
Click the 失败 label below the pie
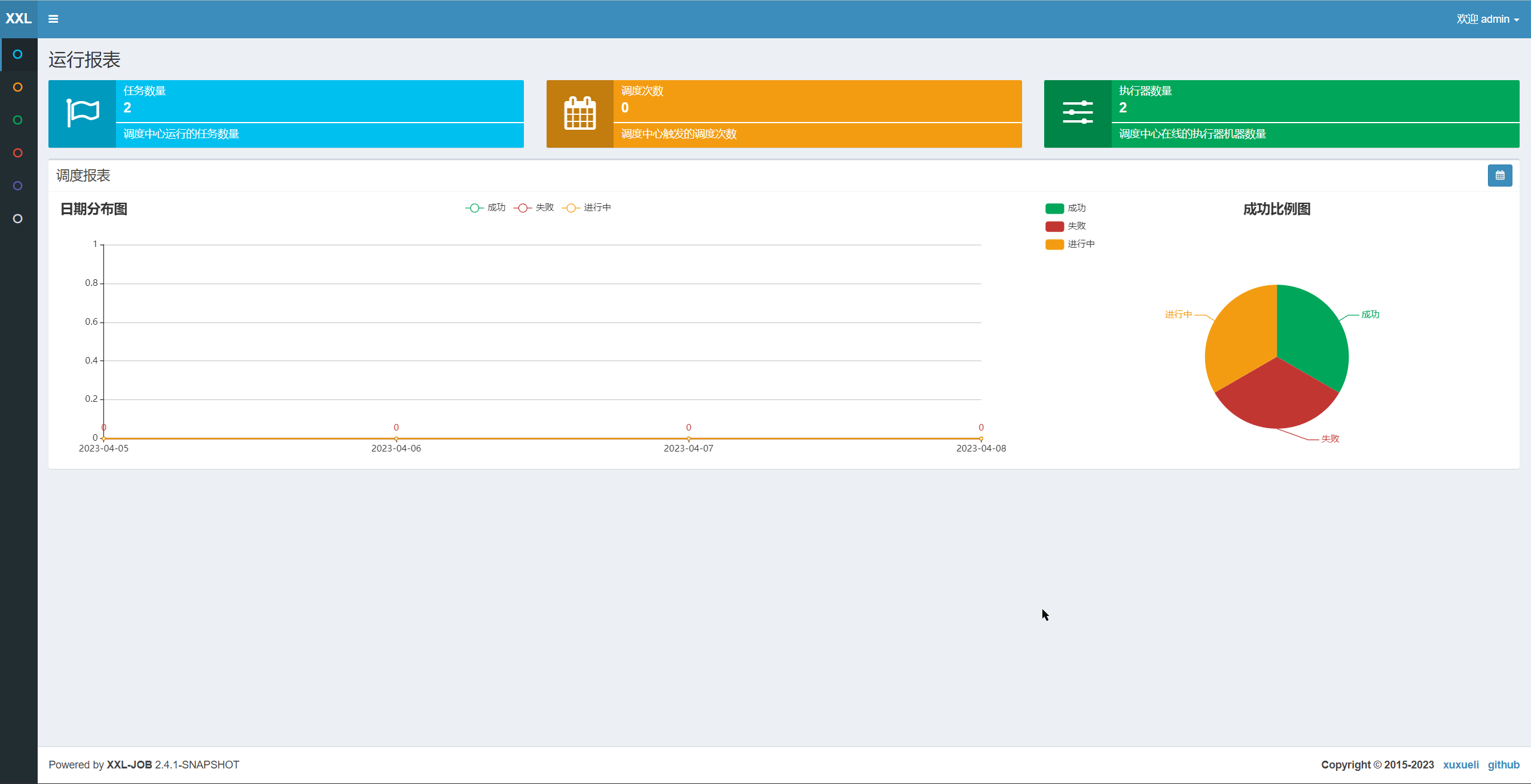click(x=1330, y=439)
